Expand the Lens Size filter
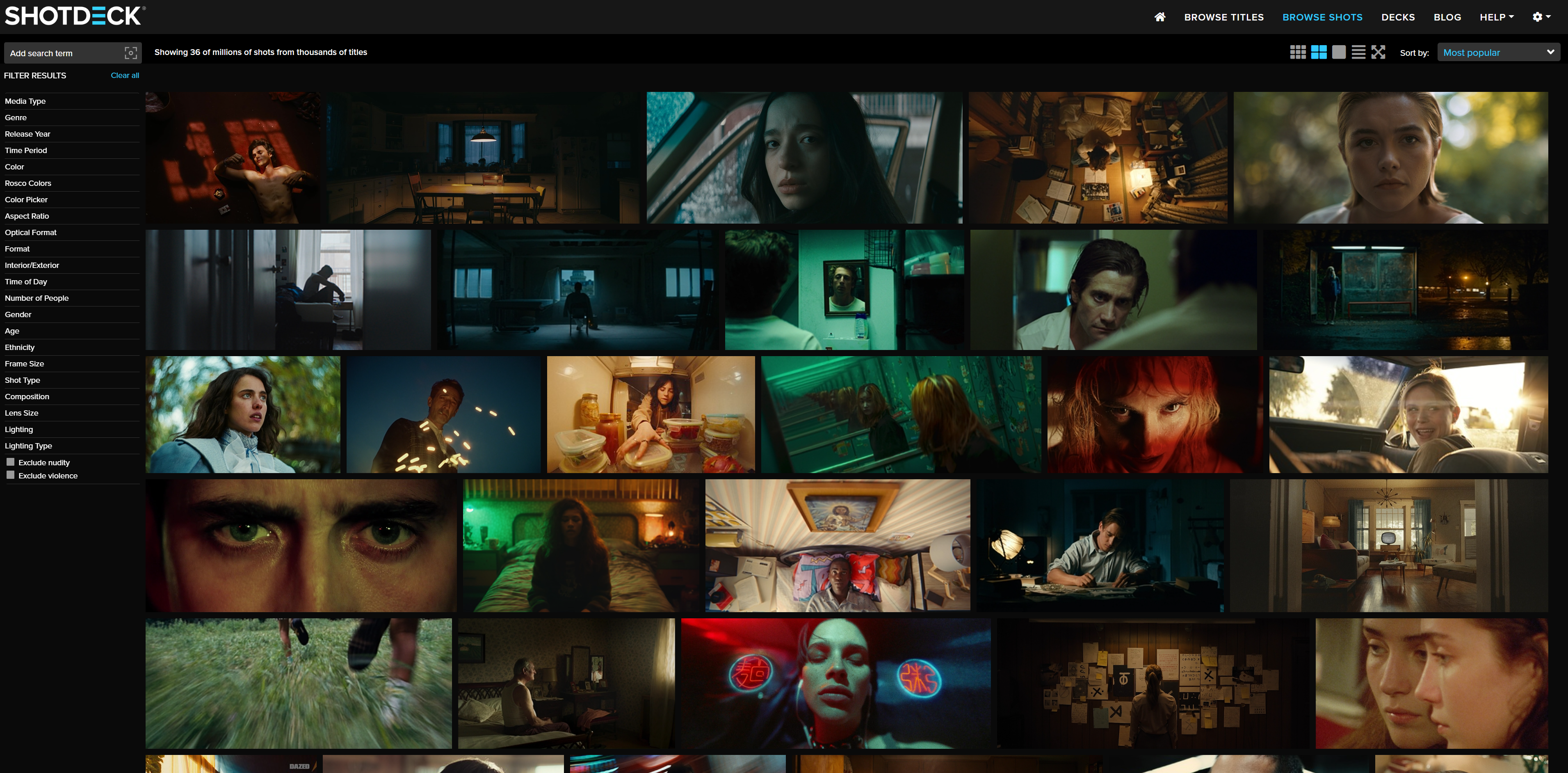This screenshot has width=1568, height=773. pos(72,414)
